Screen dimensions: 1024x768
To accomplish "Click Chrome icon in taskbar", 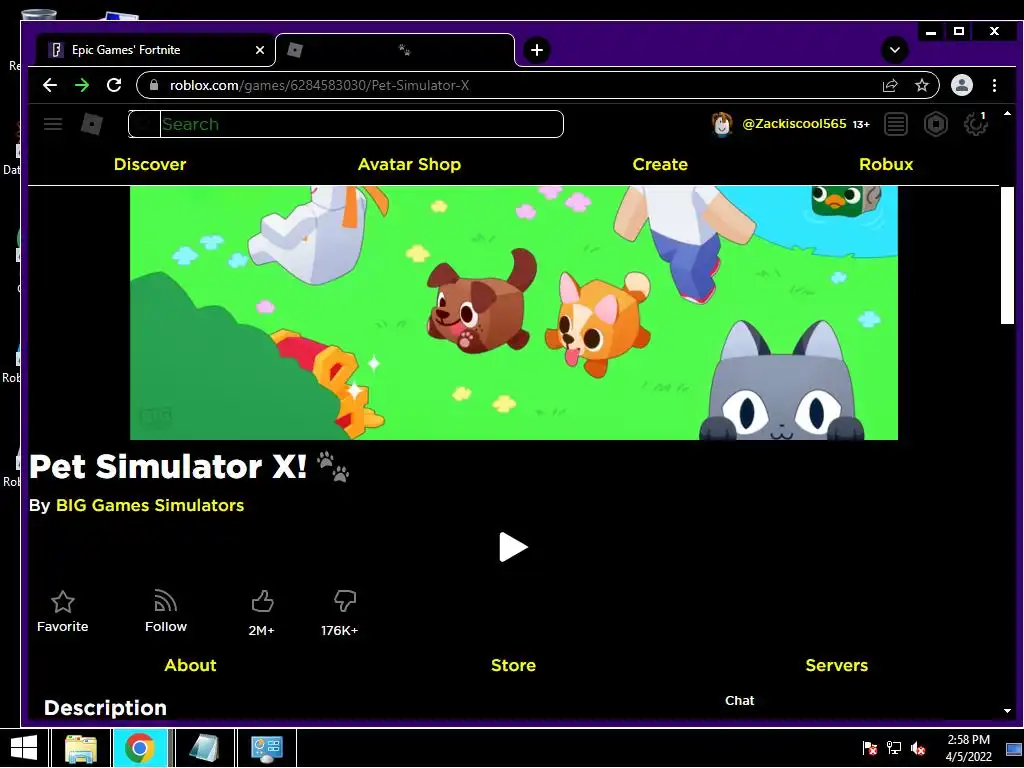I will point(140,748).
